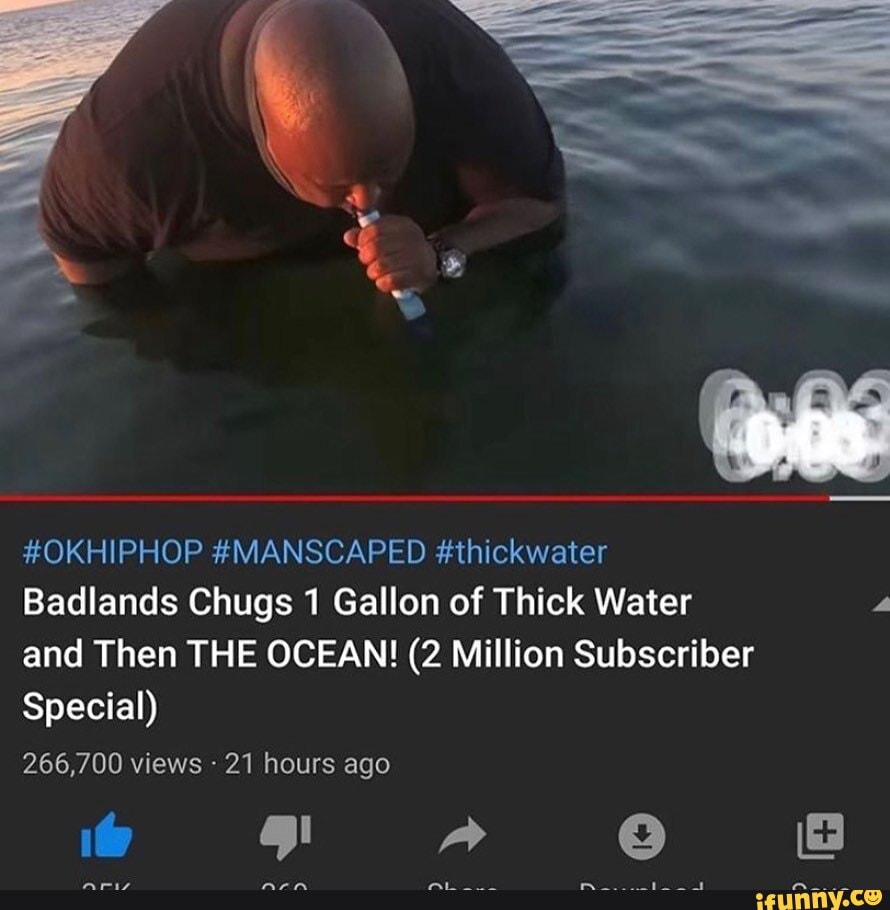Click the unplayed end of progress bar
Viewport: 890px width, 910px height.
pyautogui.click(x=860, y=498)
